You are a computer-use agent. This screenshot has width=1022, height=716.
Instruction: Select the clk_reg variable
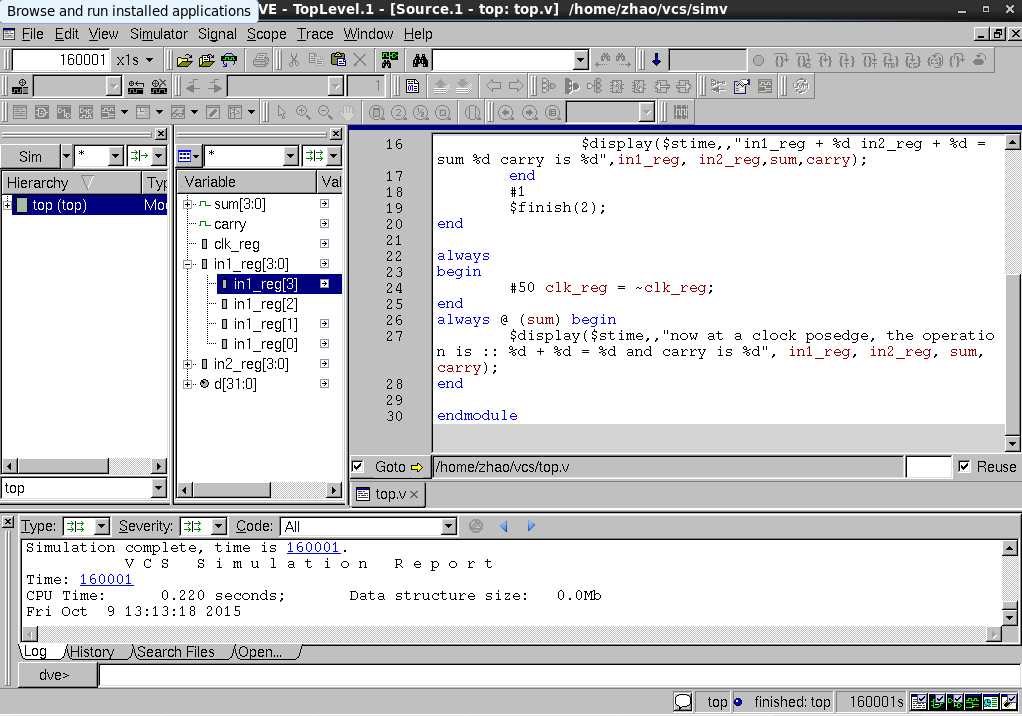click(x=237, y=244)
